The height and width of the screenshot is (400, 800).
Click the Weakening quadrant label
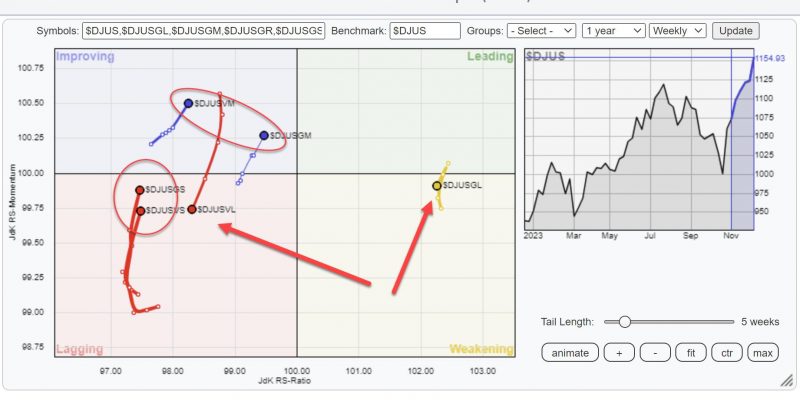tap(481, 349)
